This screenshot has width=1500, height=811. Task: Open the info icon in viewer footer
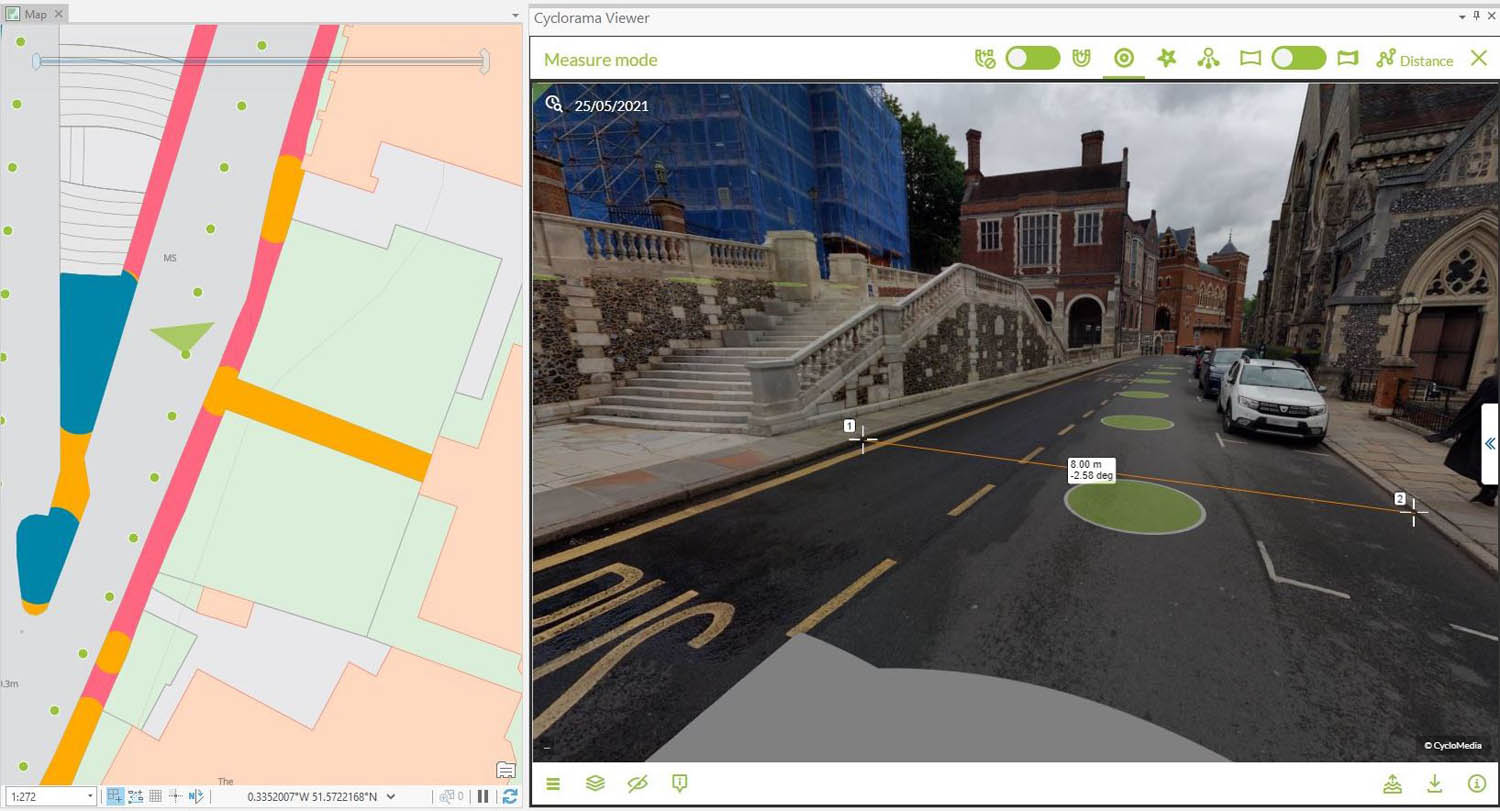(1477, 783)
